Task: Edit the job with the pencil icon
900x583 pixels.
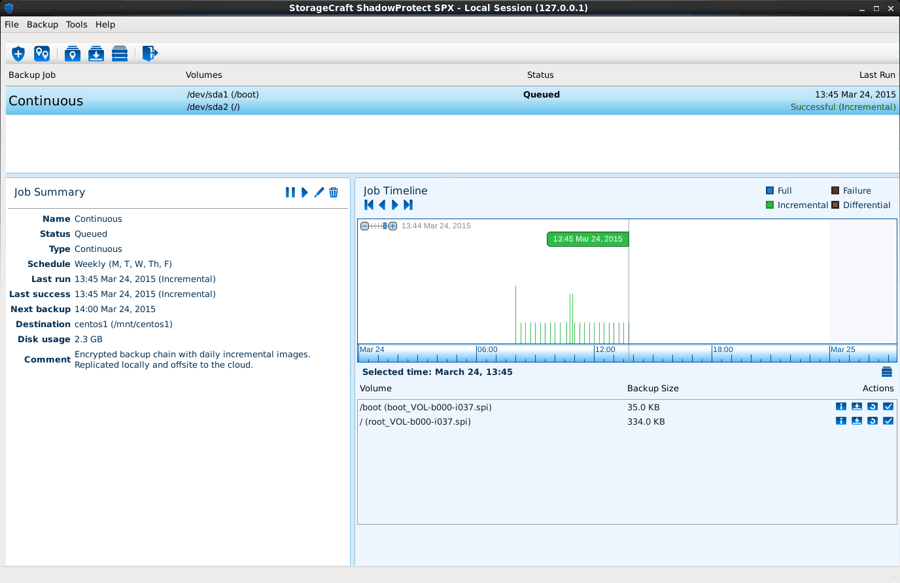Action: (319, 192)
